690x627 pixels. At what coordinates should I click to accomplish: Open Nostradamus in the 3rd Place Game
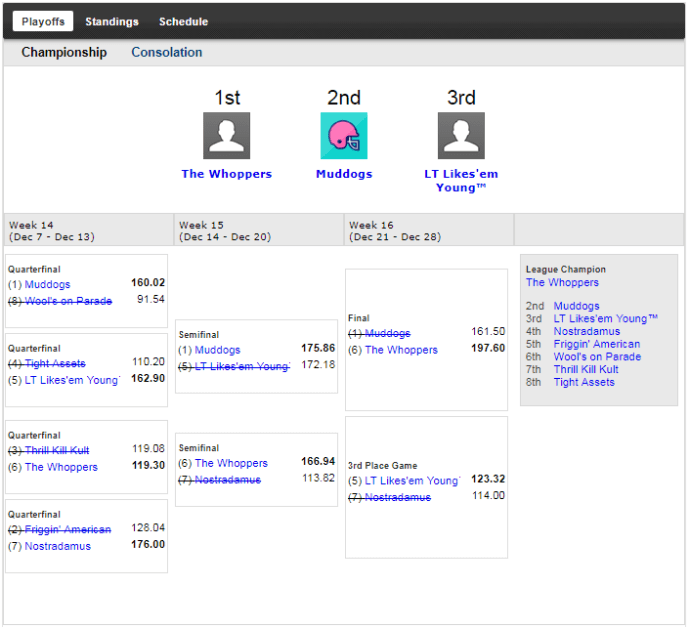(397, 497)
